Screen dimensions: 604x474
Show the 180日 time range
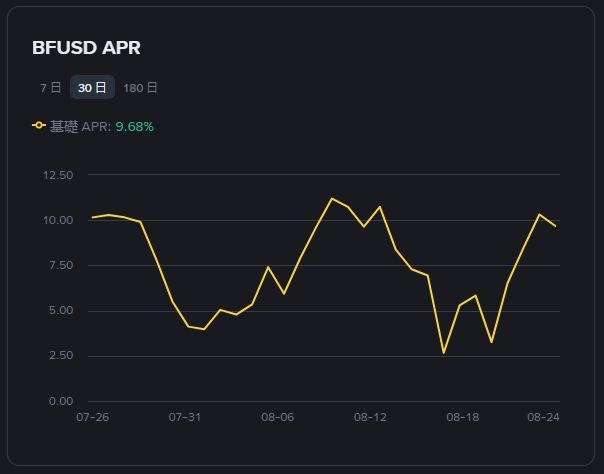point(140,88)
